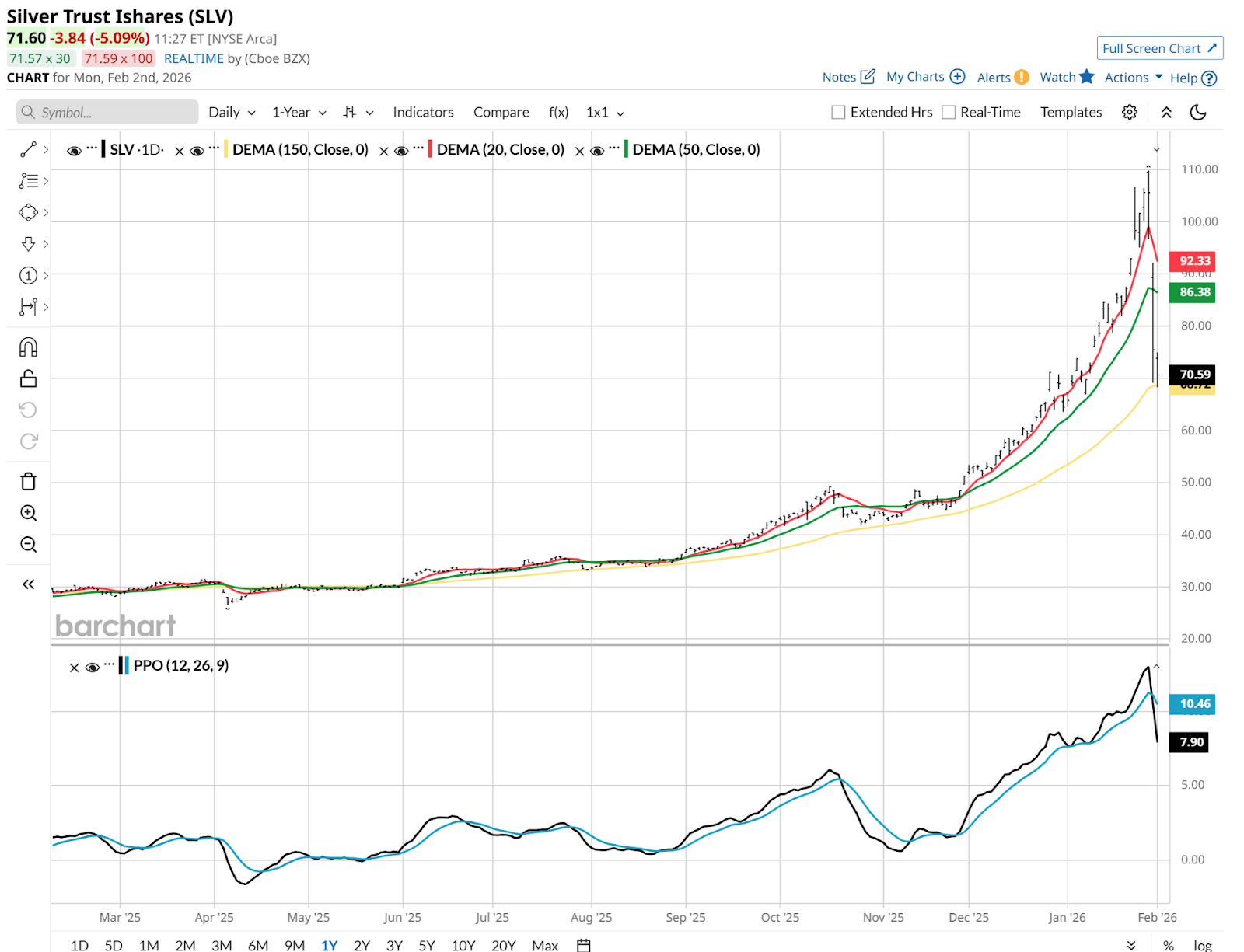This screenshot has width=1244, height=952.
Task: Add SLV to Watch list
Action: (x=1067, y=77)
